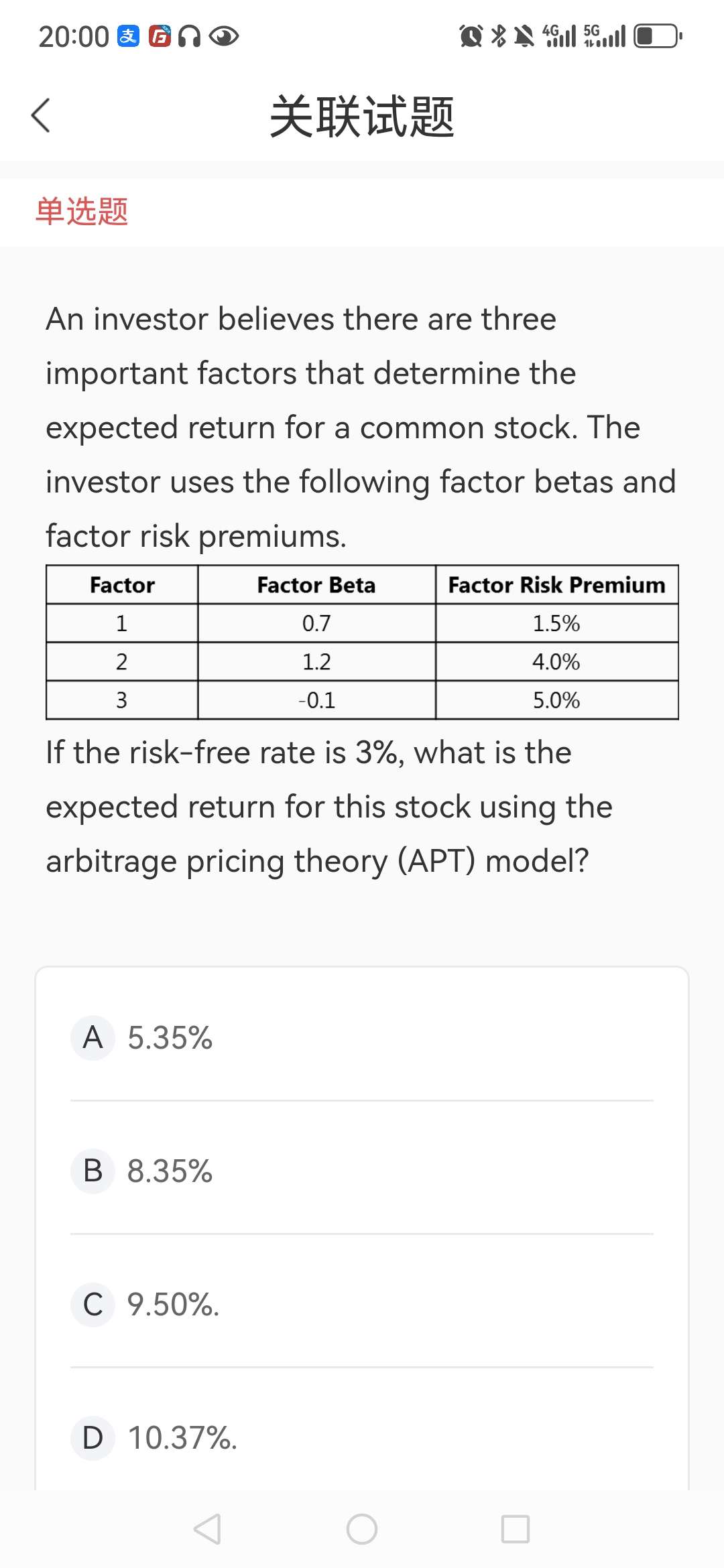This screenshot has height=1568, width=724.
Task: Tap the 关联试题 page title
Action: pos(362,117)
